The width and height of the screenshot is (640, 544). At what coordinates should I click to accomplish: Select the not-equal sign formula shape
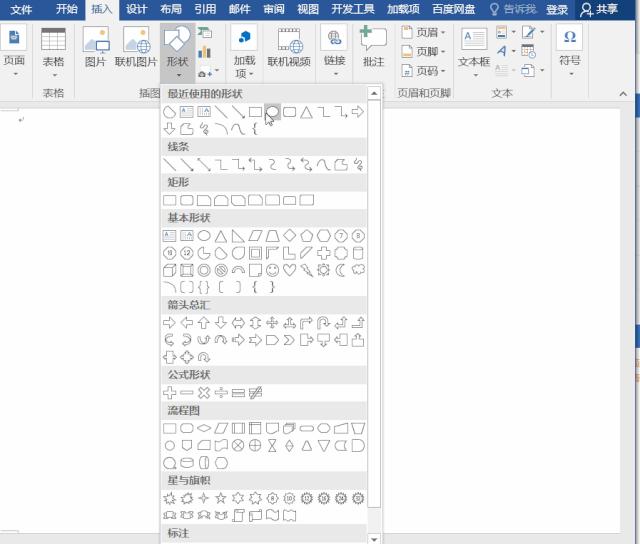click(x=255, y=393)
